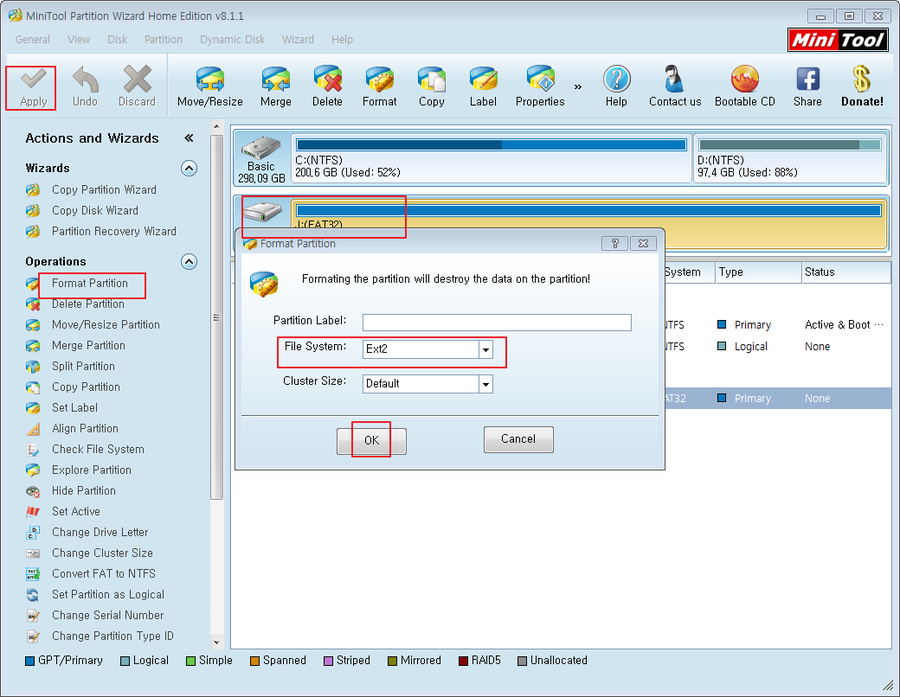900x697 pixels.
Task: Click the C: NTFS partition usage bar
Action: click(x=491, y=145)
